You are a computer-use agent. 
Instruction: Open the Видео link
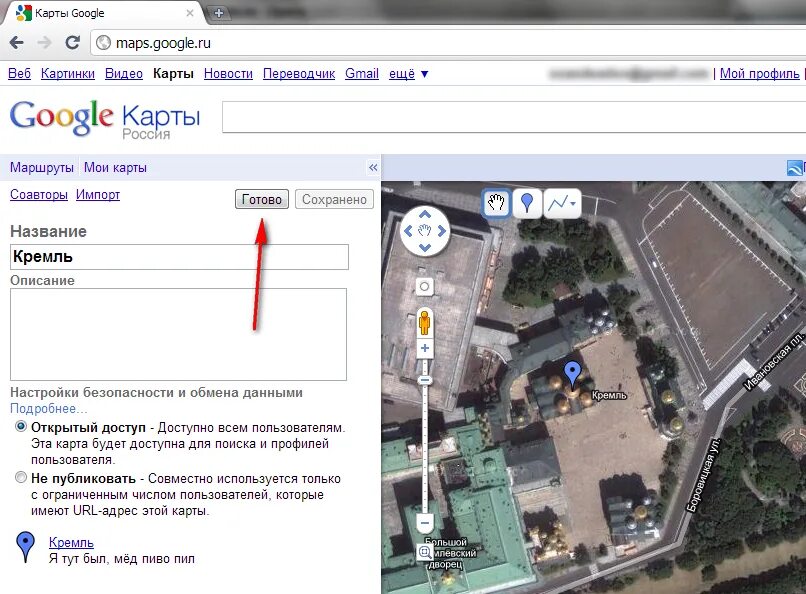pyautogui.click(x=124, y=73)
